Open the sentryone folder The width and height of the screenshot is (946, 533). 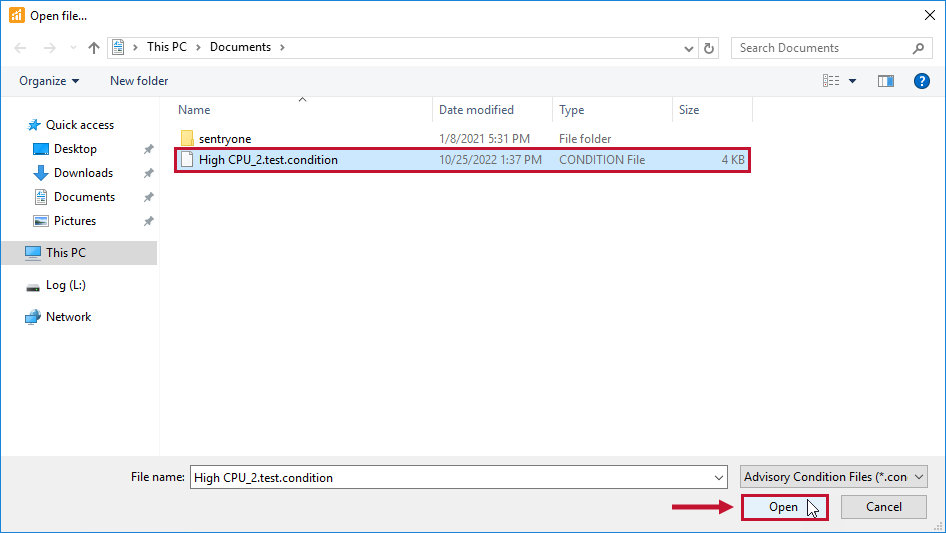coord(225,139)
